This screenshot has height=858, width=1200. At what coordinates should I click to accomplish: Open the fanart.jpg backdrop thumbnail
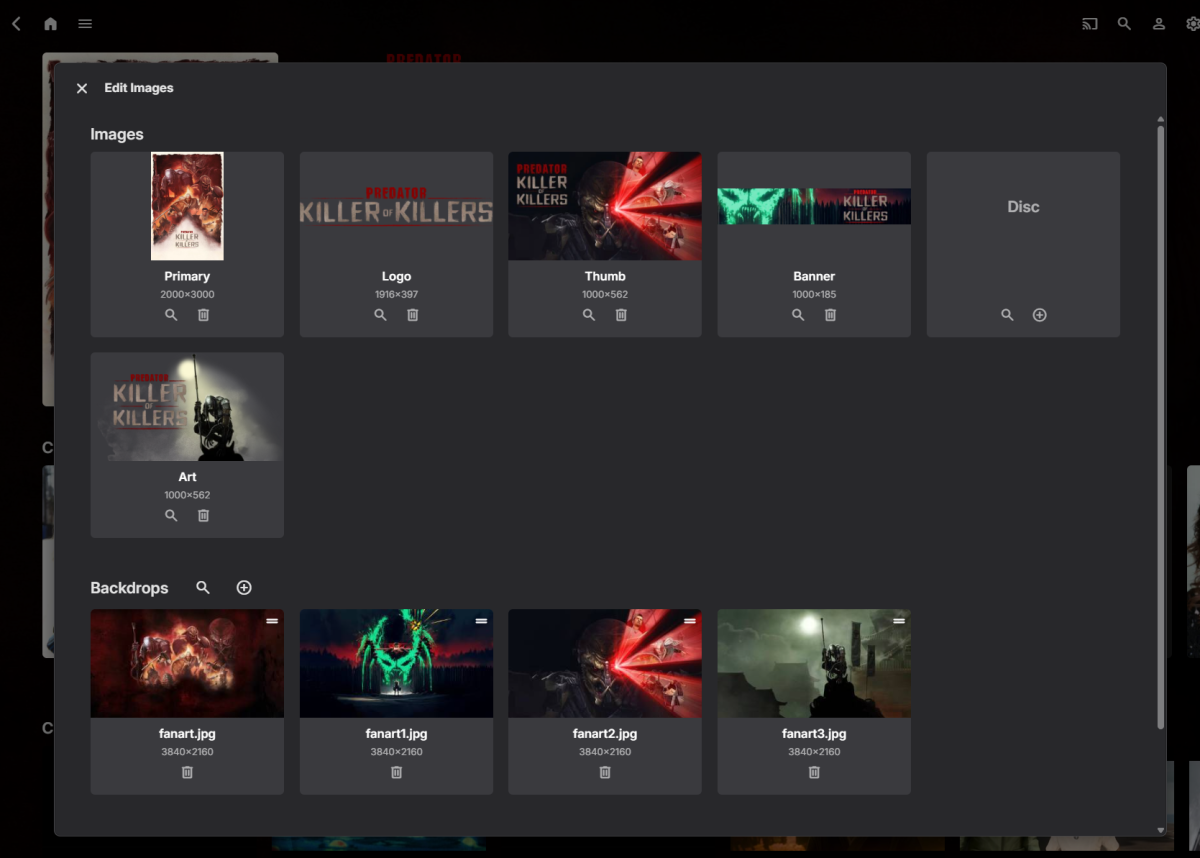click(187, 664)
